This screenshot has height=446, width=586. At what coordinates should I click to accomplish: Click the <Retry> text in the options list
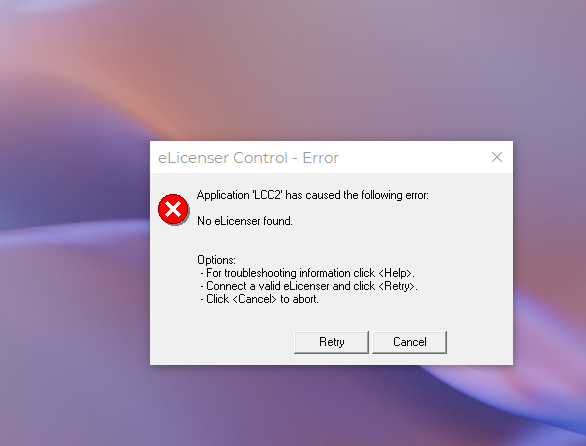(x=397, y=286)
